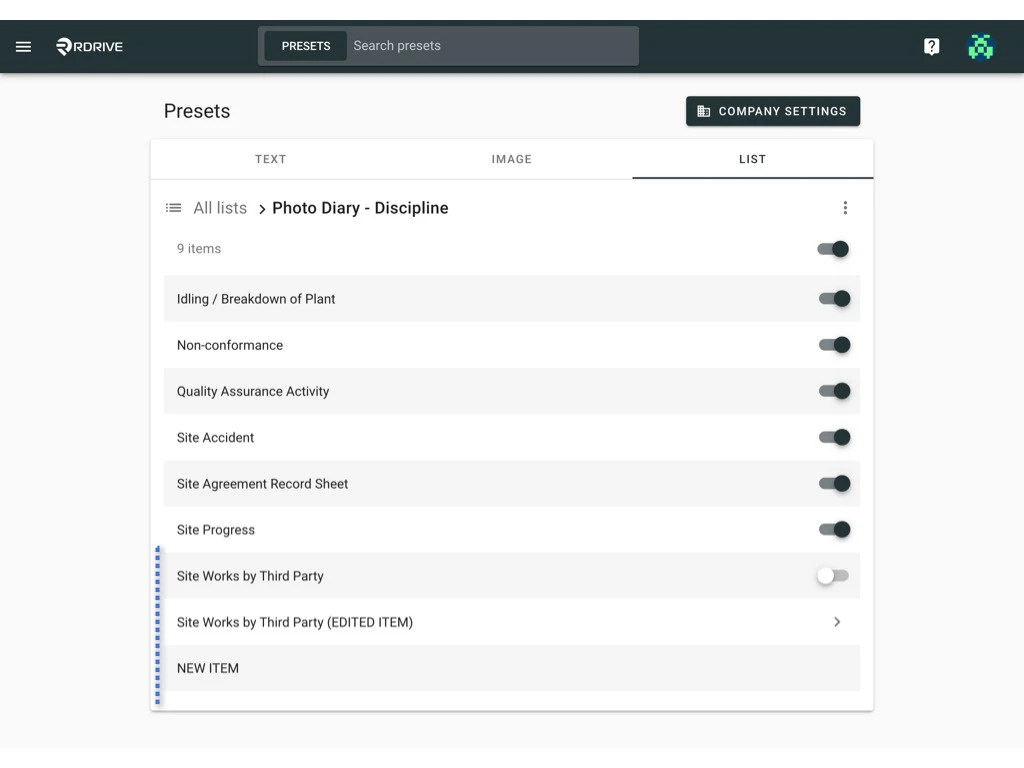This screenshot has height=768, width=1024.
Task: Switch to the IMAGE tab
Action: [511, 159]
